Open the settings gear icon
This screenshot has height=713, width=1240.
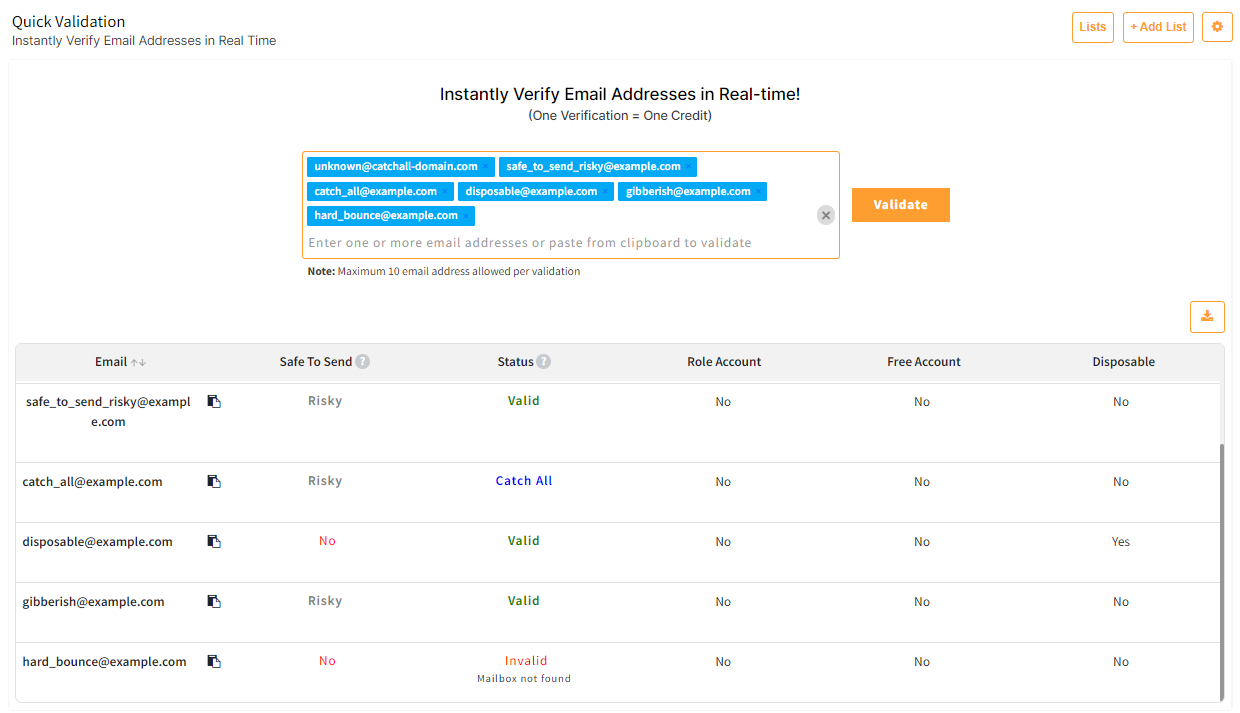(x=1217, y=27)
